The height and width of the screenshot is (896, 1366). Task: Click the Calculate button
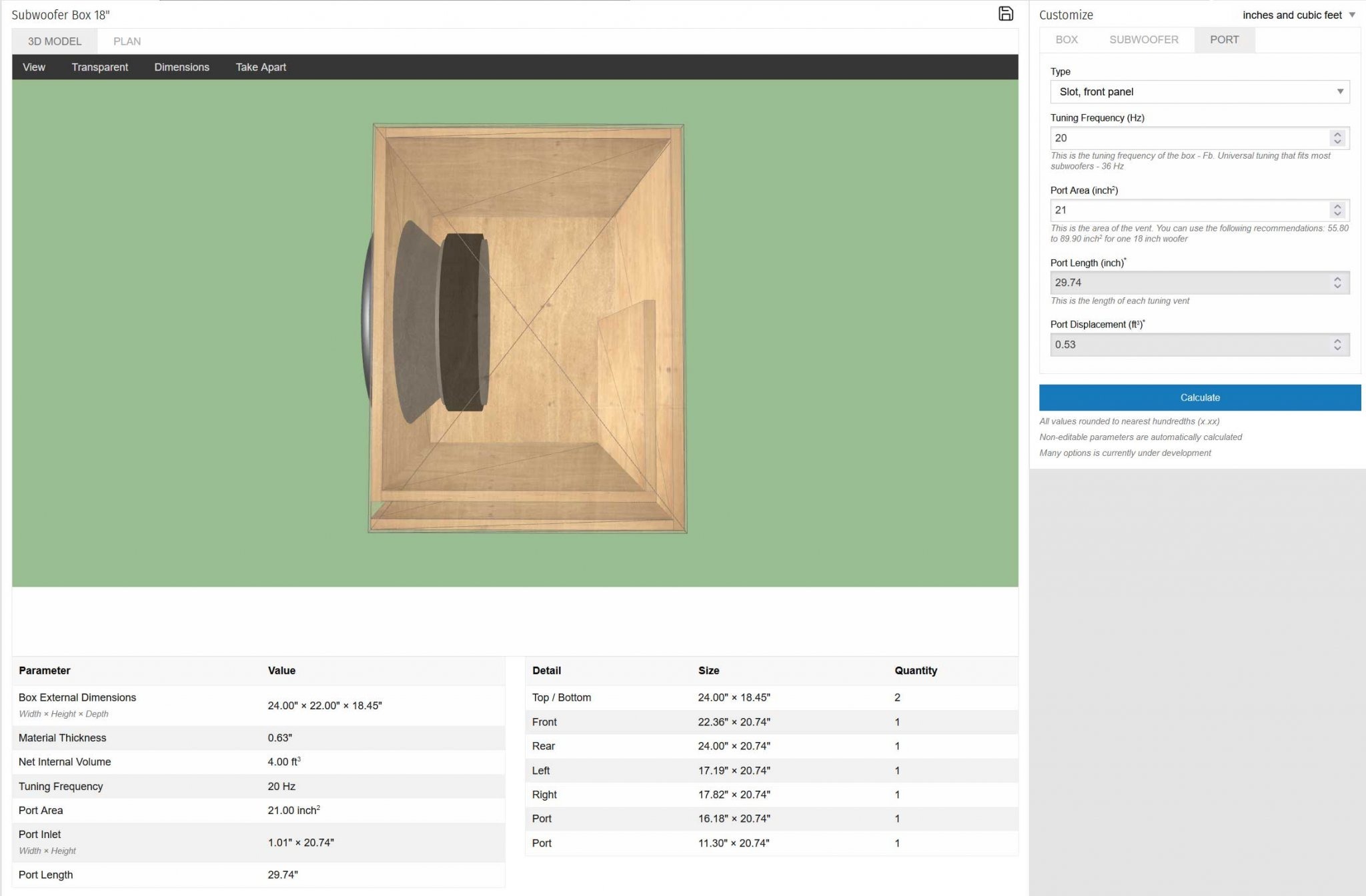click(1200, 397)
